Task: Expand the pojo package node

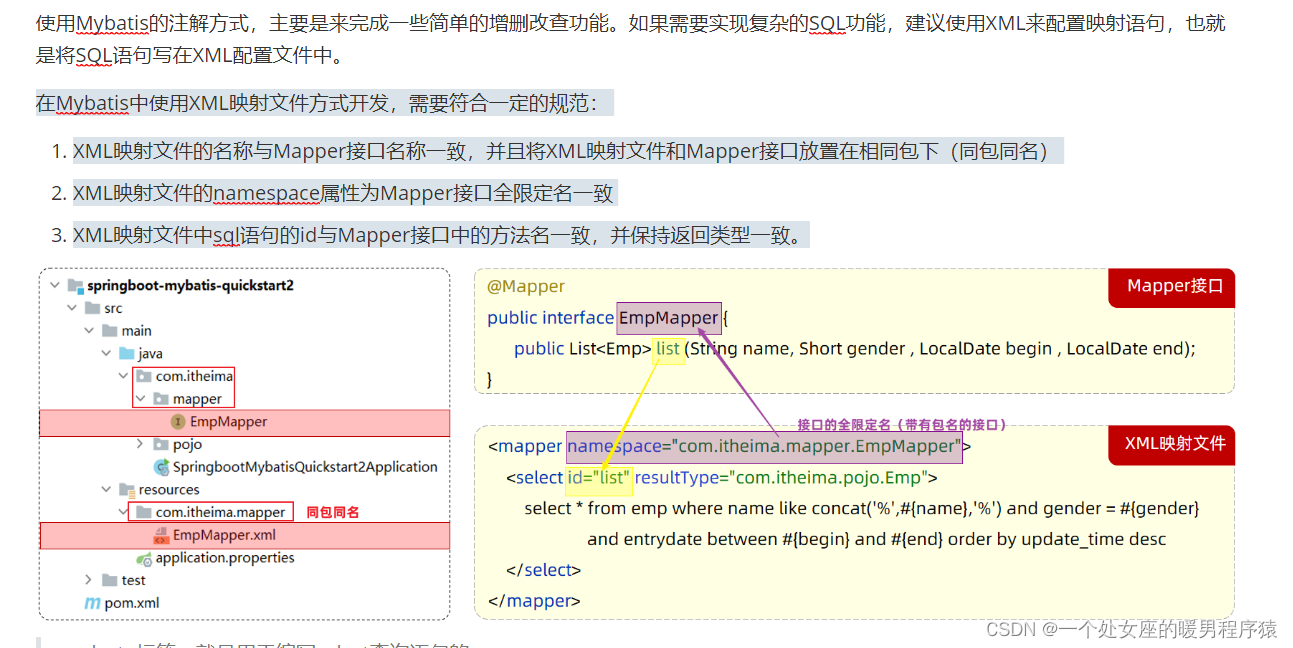Action: (140, 444)
